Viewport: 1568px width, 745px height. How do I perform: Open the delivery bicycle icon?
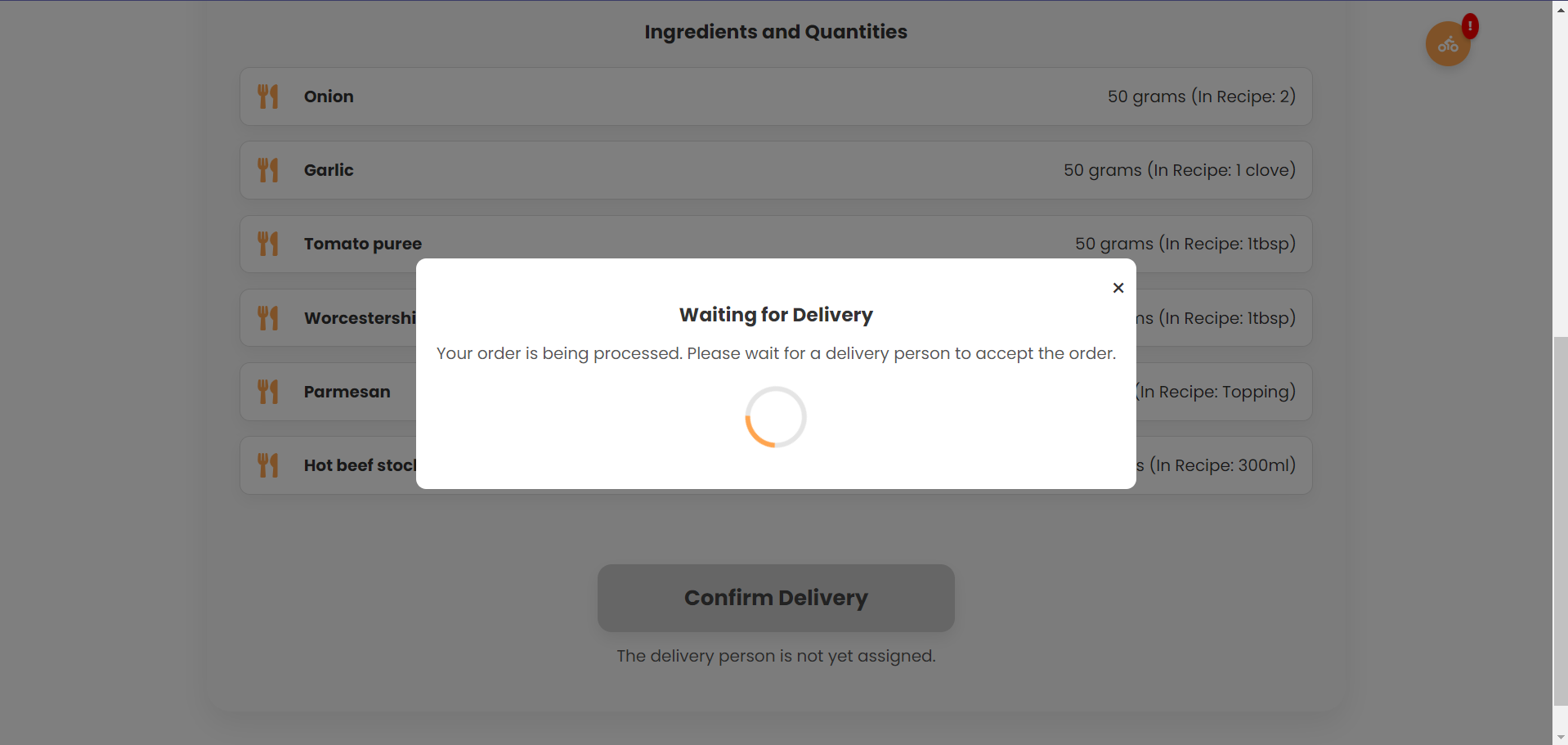[1447, 45]
